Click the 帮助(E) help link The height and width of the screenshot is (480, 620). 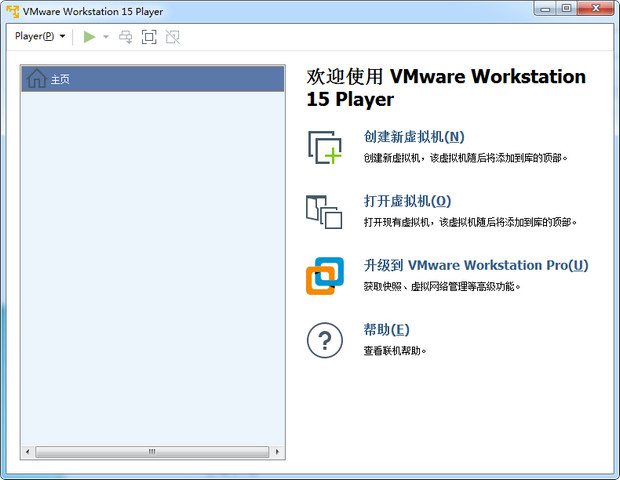386,329
